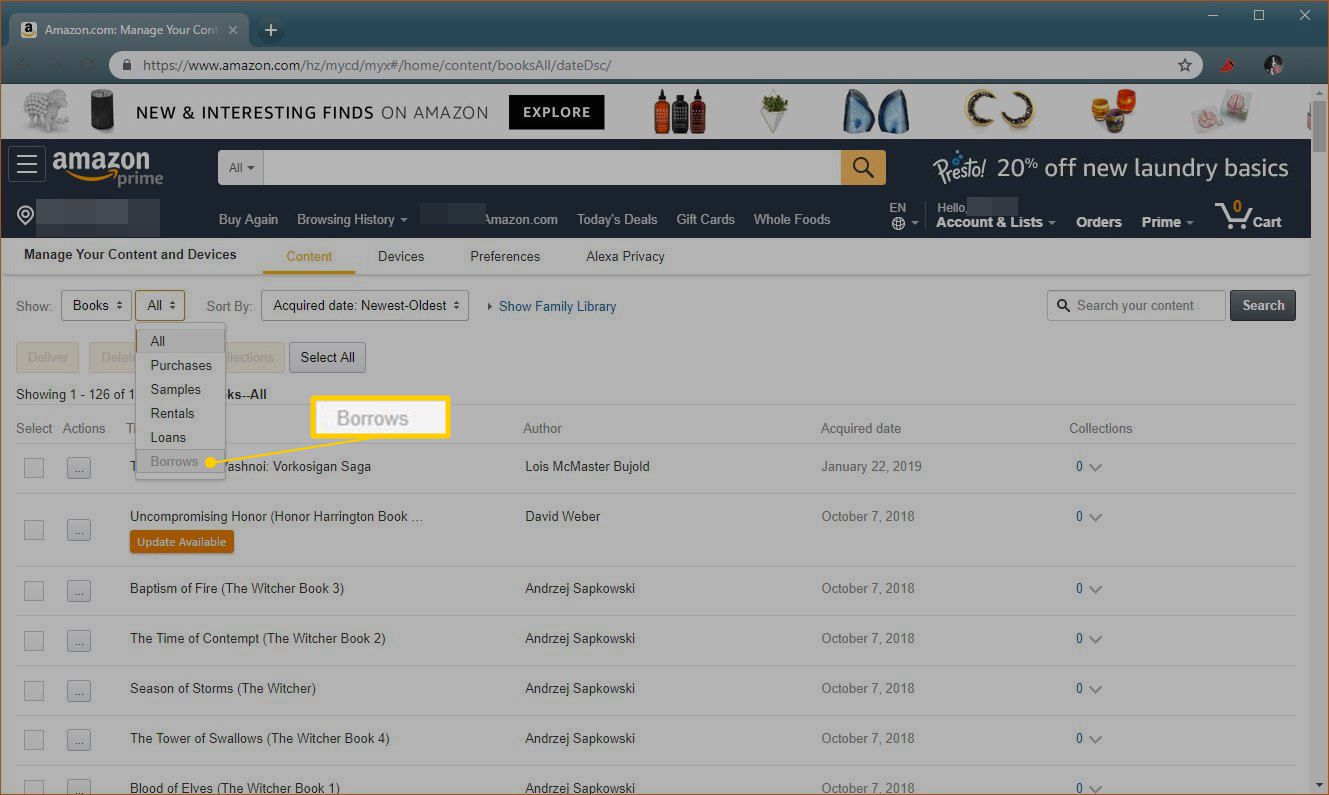Click the orange search magnifier button

tap(863, 167)
